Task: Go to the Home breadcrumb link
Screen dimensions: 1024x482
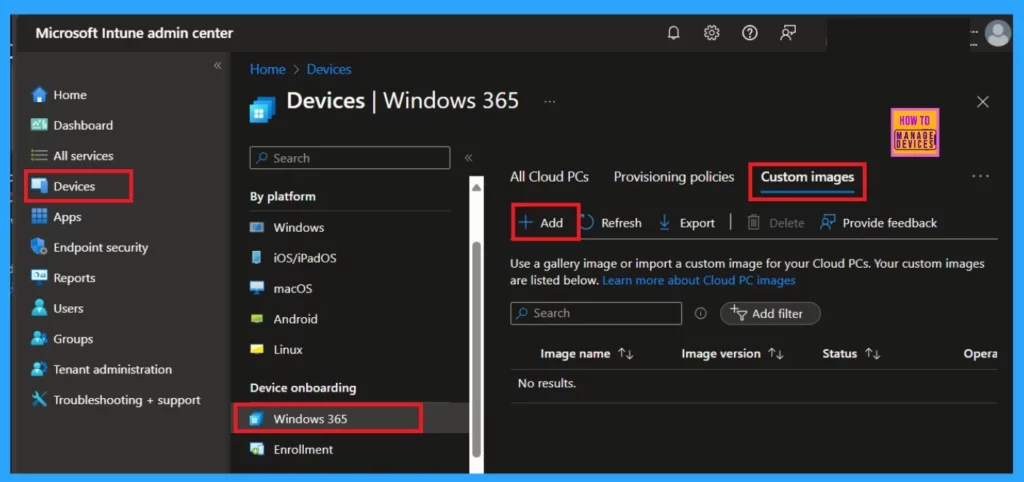Action: tap(268, 69)
